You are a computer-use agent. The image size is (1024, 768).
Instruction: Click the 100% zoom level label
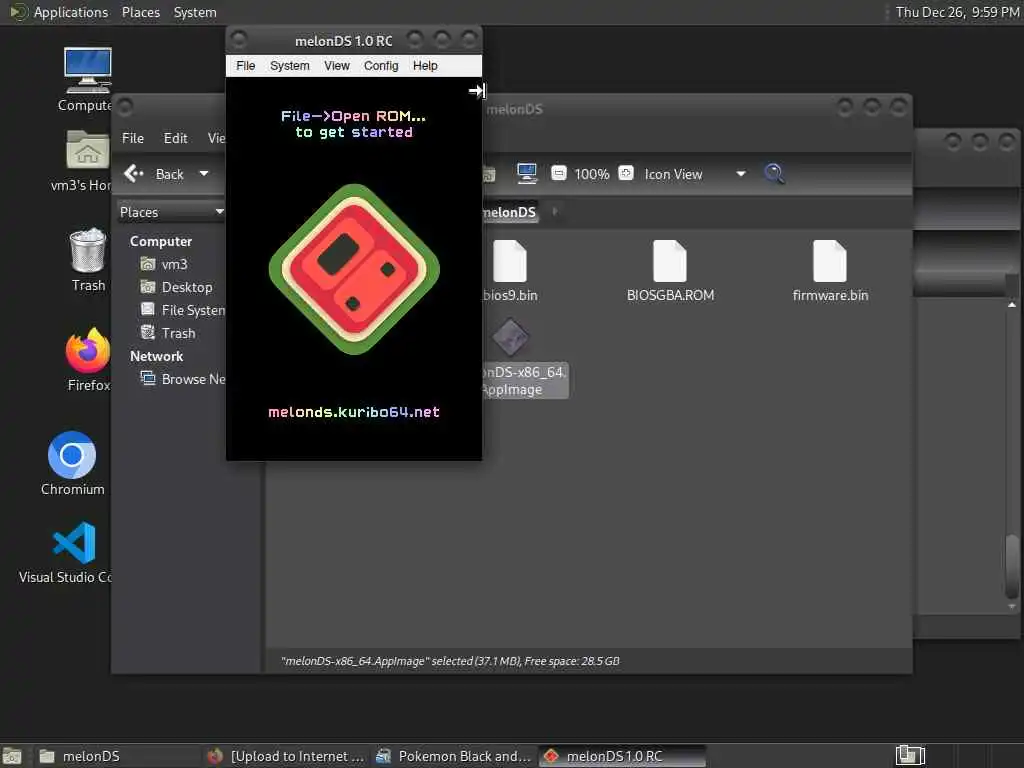pyautogui.click(x=592, y=174)
